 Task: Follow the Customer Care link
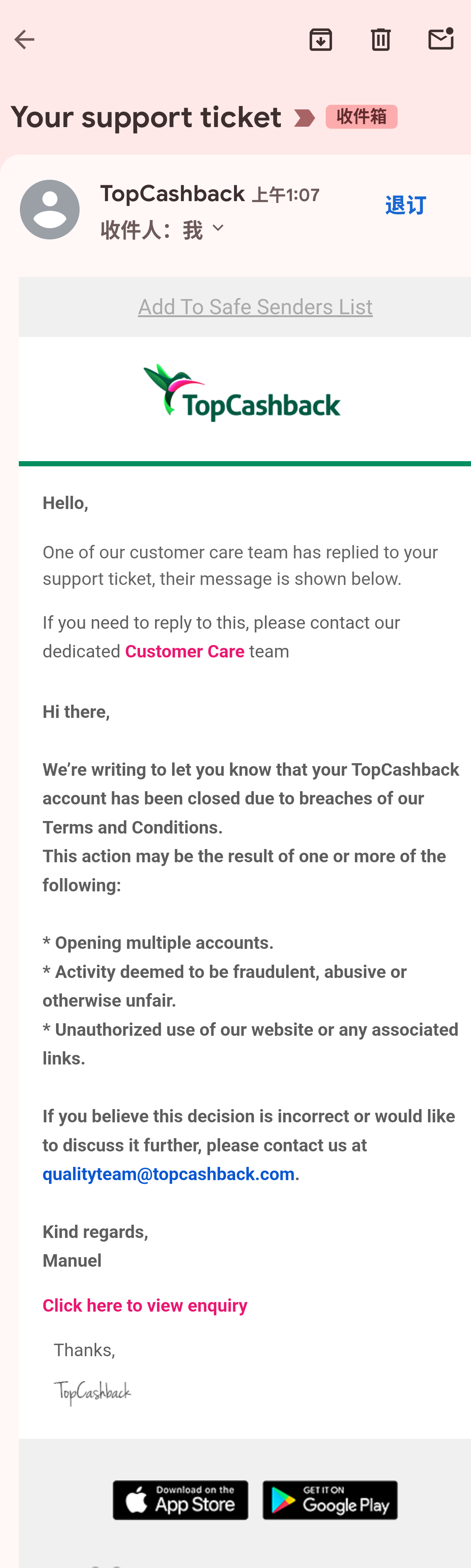(185, 651)
